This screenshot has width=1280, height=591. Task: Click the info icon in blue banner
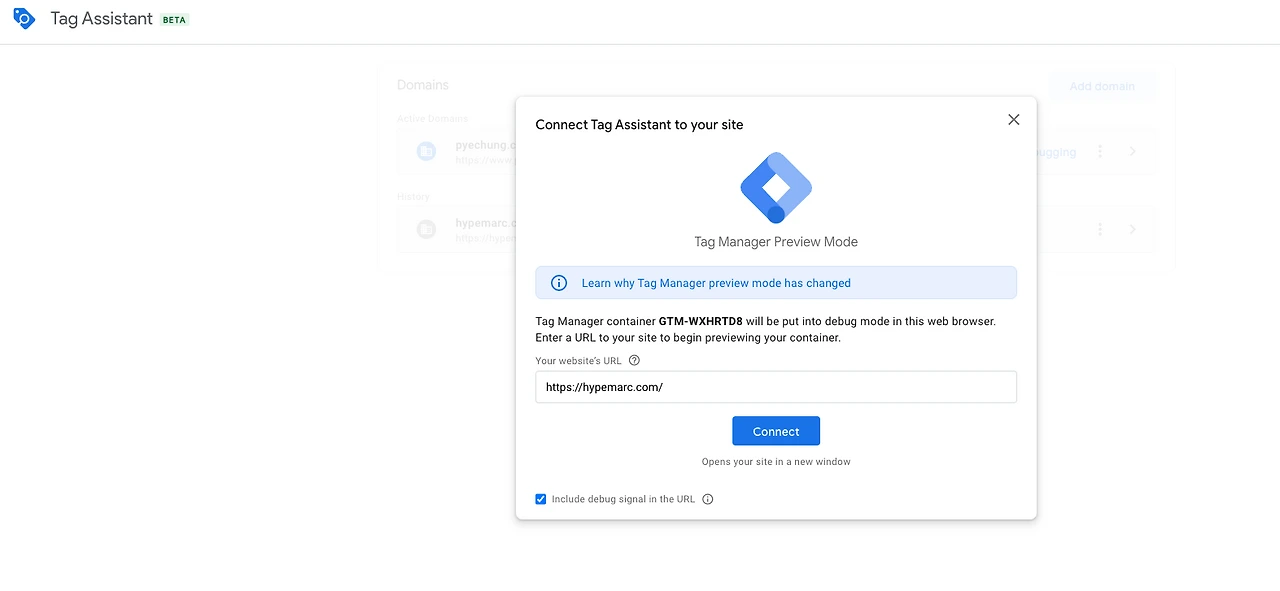pyautogui.click(x=559, y=283)
